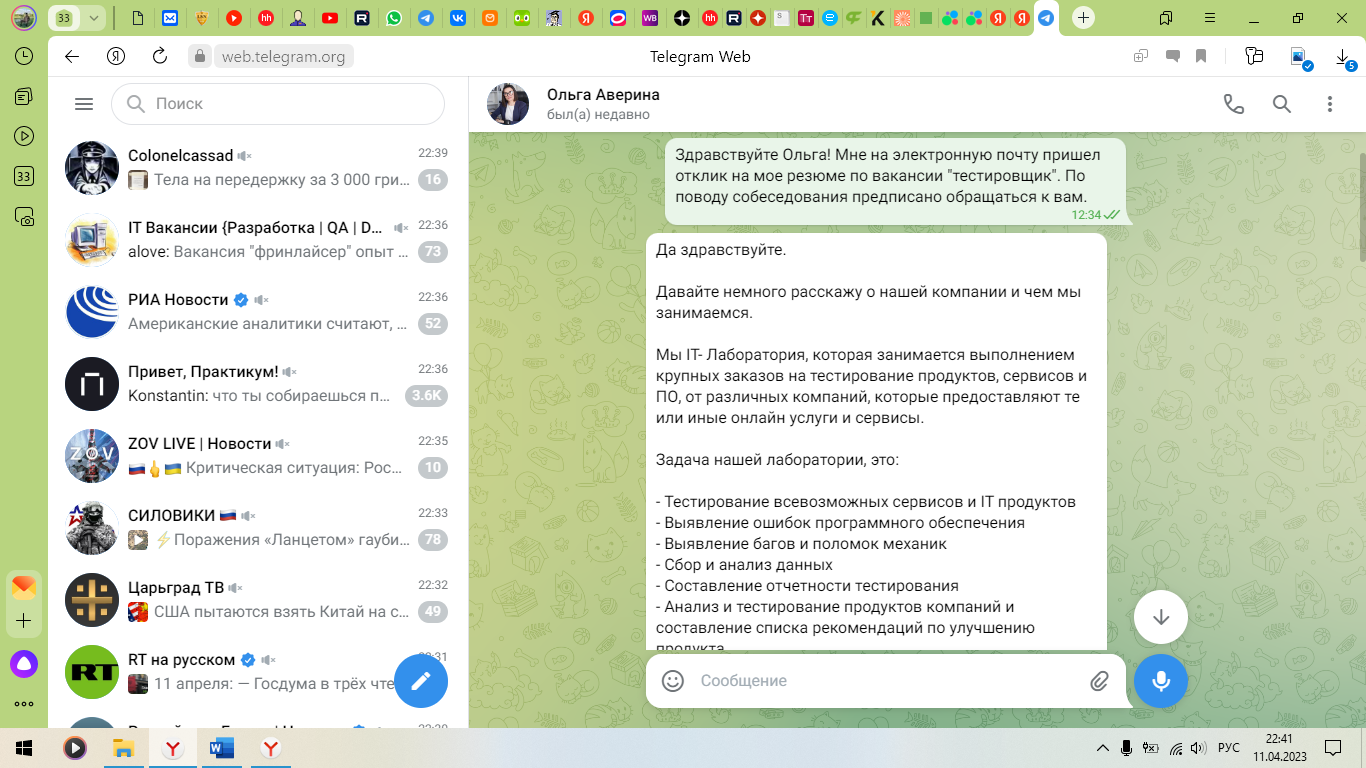Call Ольга Аверина using the phone icon

tap(1233, 103)
